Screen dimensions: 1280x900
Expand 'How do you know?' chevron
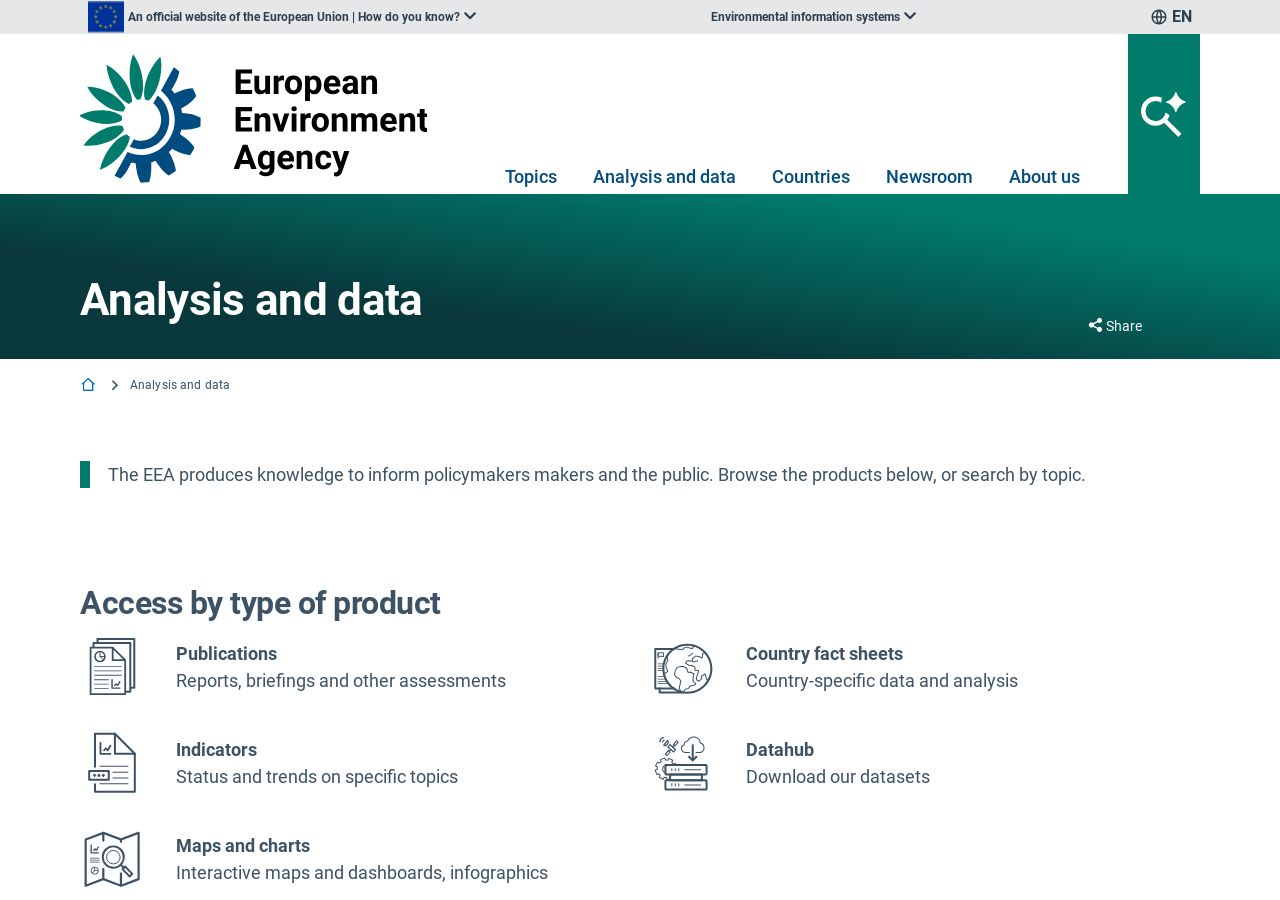[x=470, y=16]
